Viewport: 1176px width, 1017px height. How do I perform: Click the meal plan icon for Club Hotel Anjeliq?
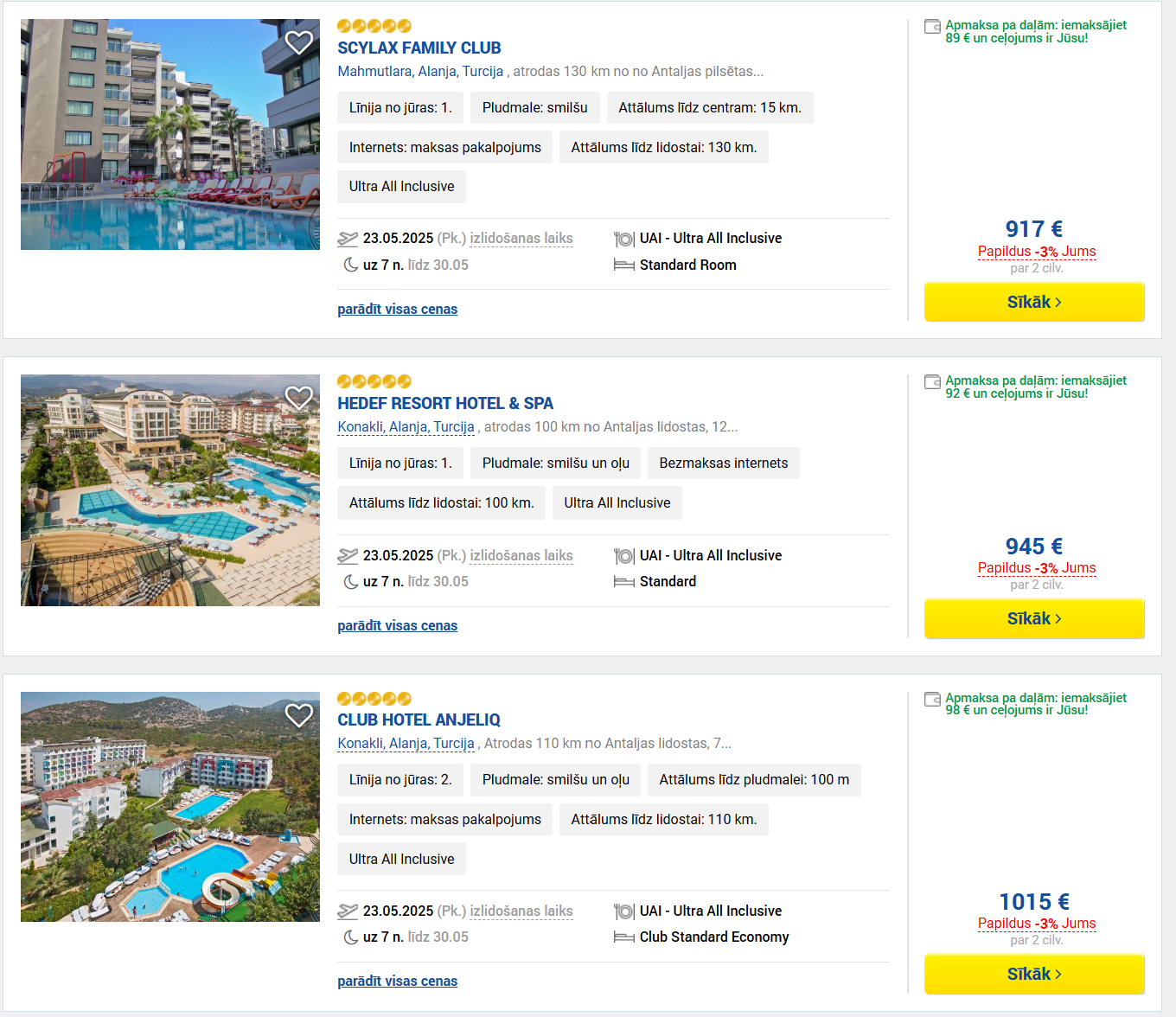624,911
